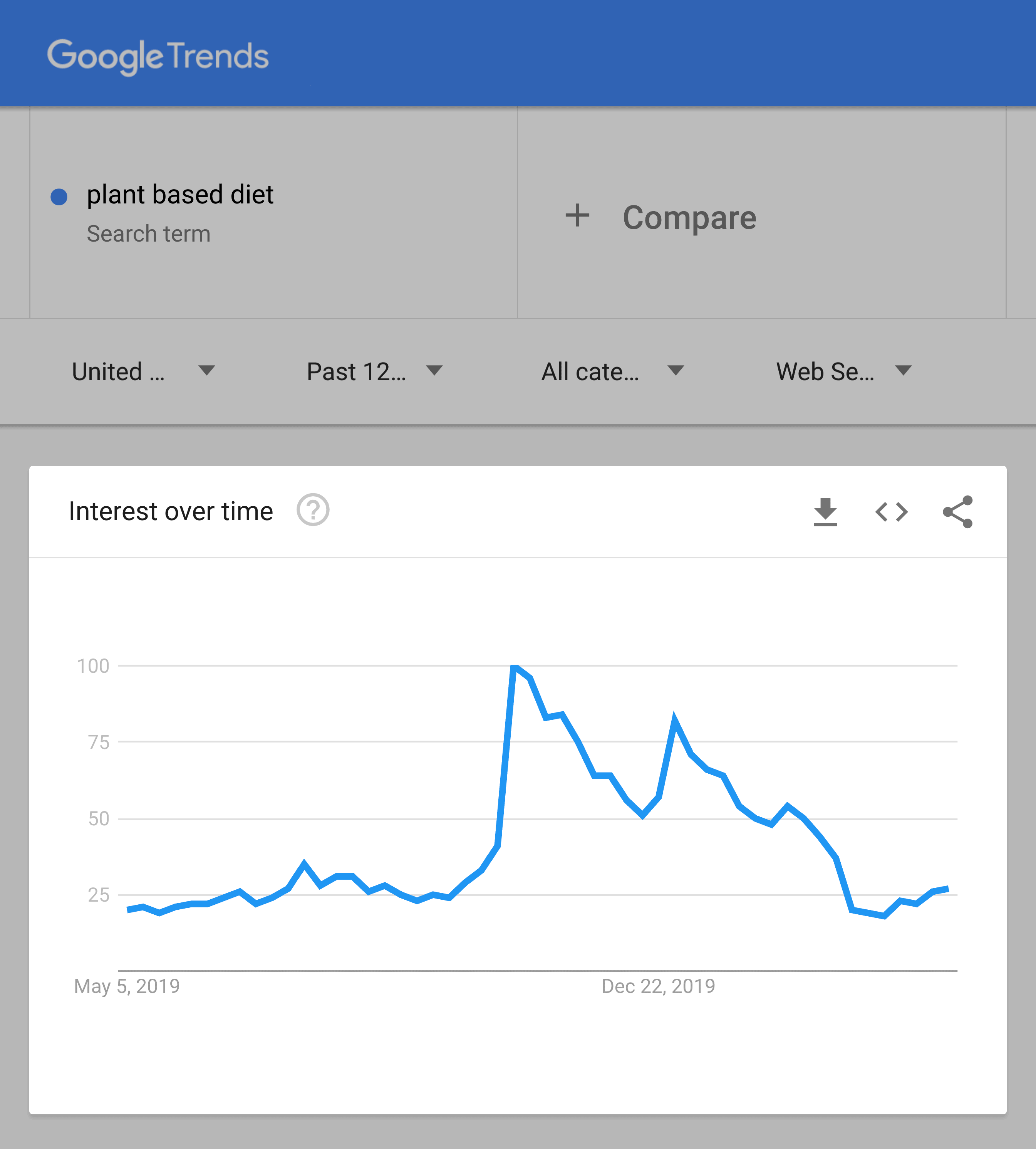This screenshot has width=1036, height=1149.
Task: Expand the All categories dropdown
Action: click(612, 371)
